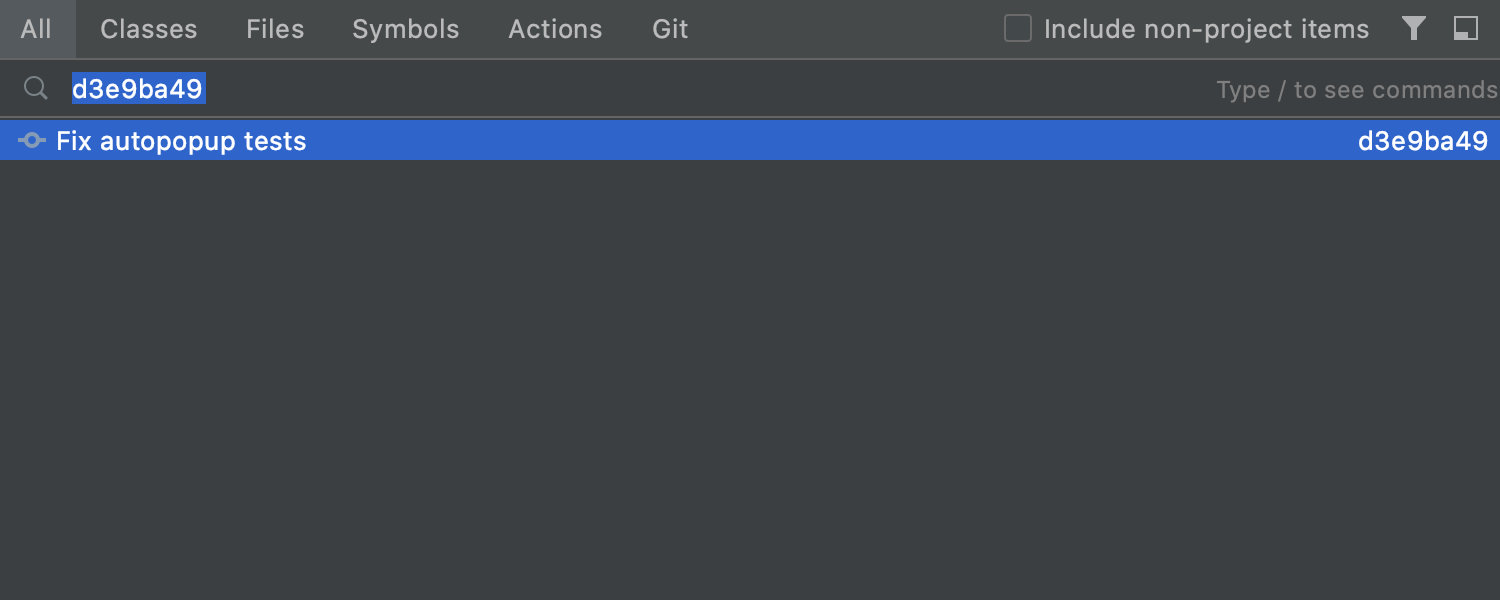Click the "Type / to see commands" hint
This screenshot has width=1500, height=600.
coord(1356,90)
